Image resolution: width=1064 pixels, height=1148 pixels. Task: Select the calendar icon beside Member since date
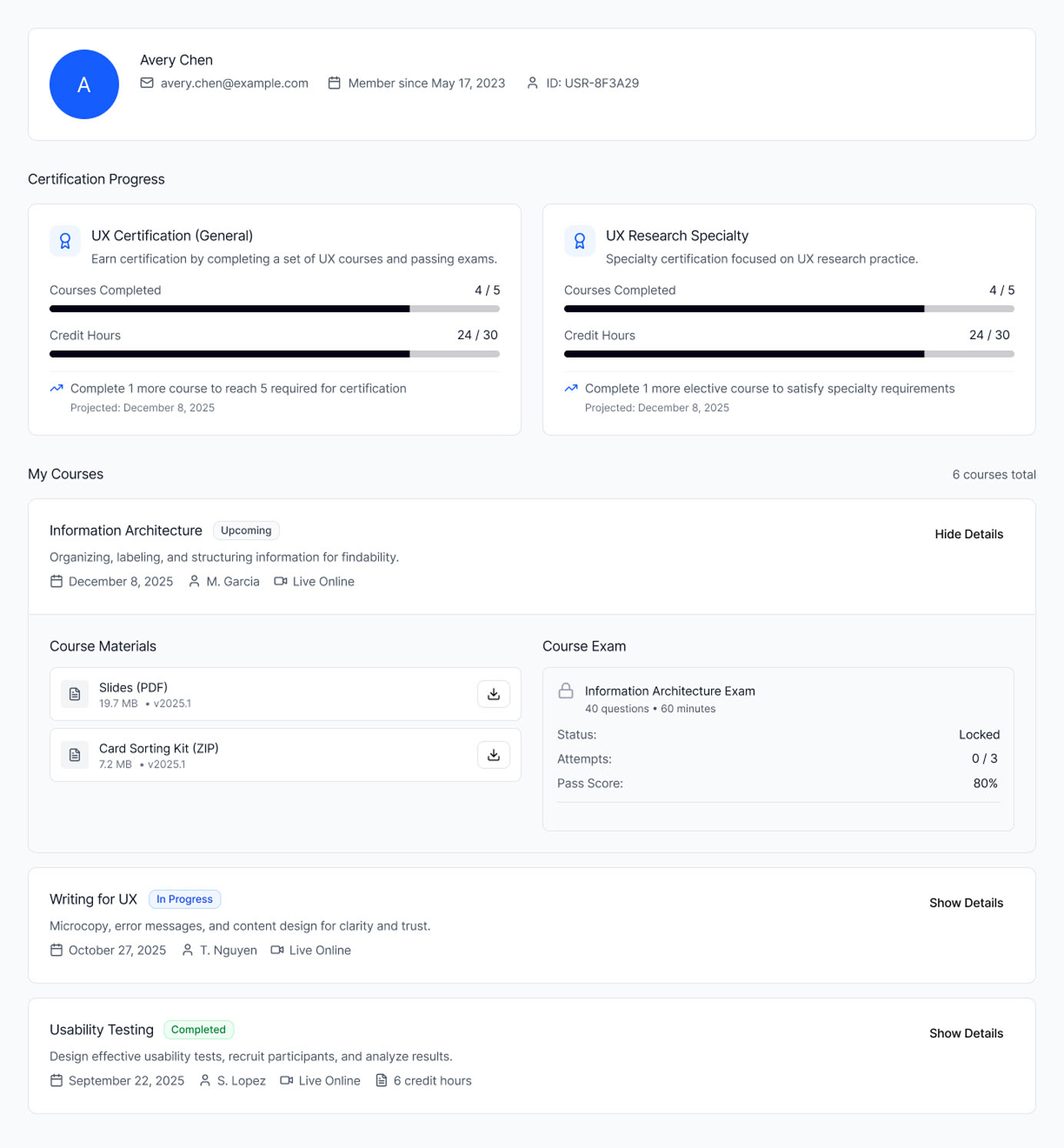[334, 83]
